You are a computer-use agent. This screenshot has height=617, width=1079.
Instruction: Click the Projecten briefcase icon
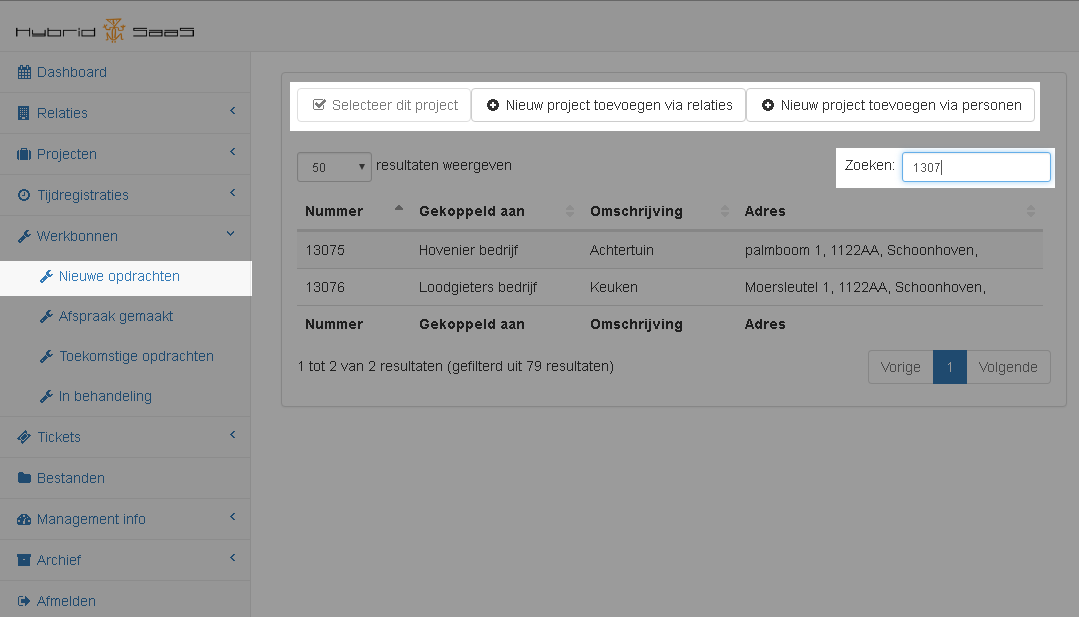click(x=24, y=154)
